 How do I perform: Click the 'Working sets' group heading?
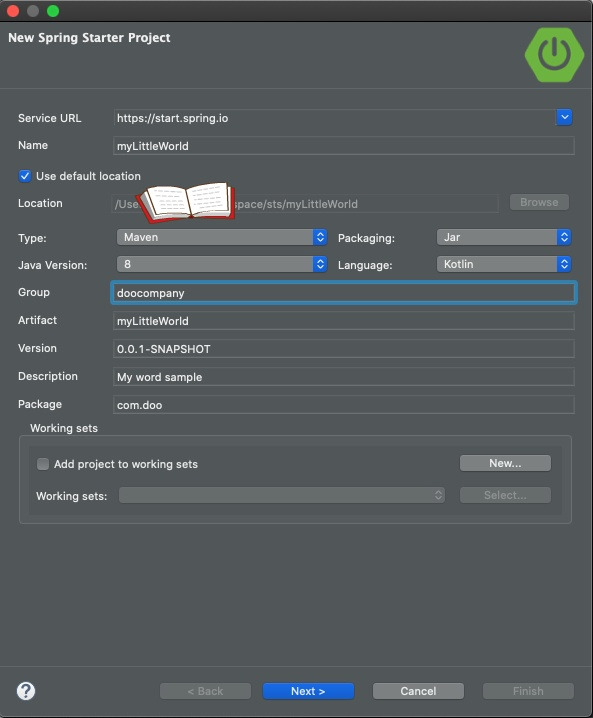(64, 428)
